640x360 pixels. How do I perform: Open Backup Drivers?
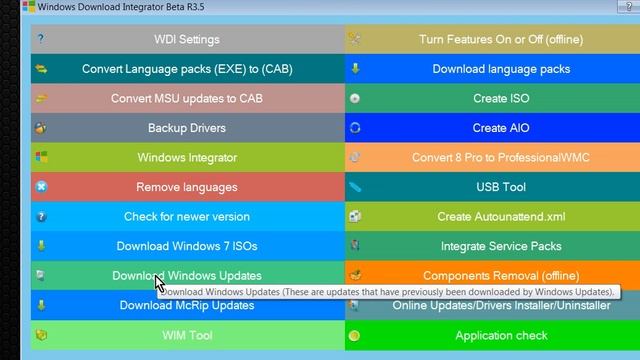click(188, 128)
